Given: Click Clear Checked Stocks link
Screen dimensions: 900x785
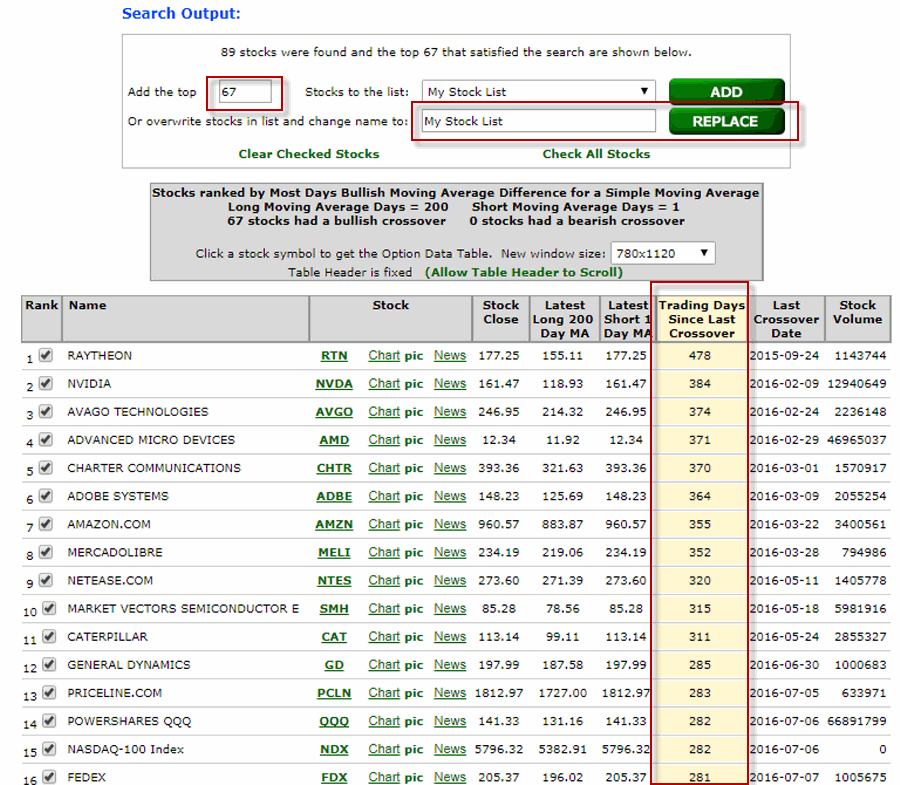Looking at the screenshot, I should point(309,154).
